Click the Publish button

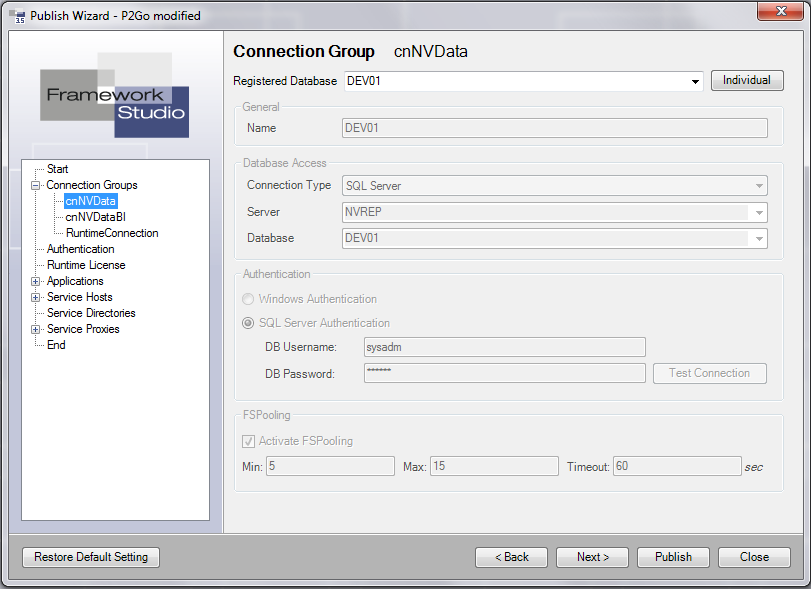[x=673, y=557]
